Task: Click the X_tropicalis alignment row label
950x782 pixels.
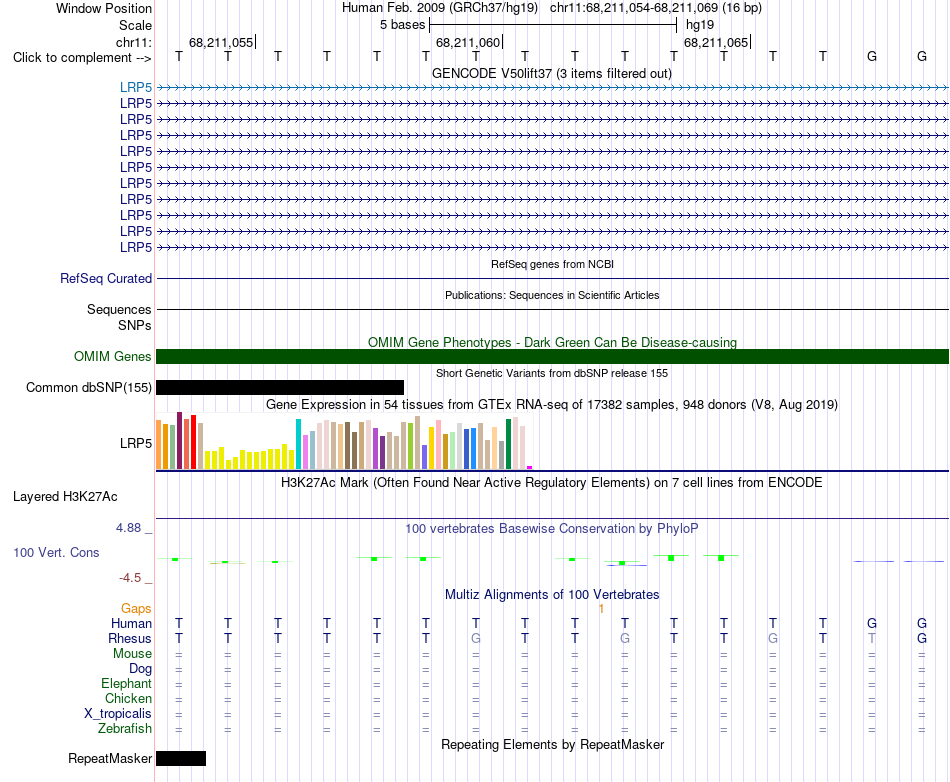Action: [x=118, y=714]
